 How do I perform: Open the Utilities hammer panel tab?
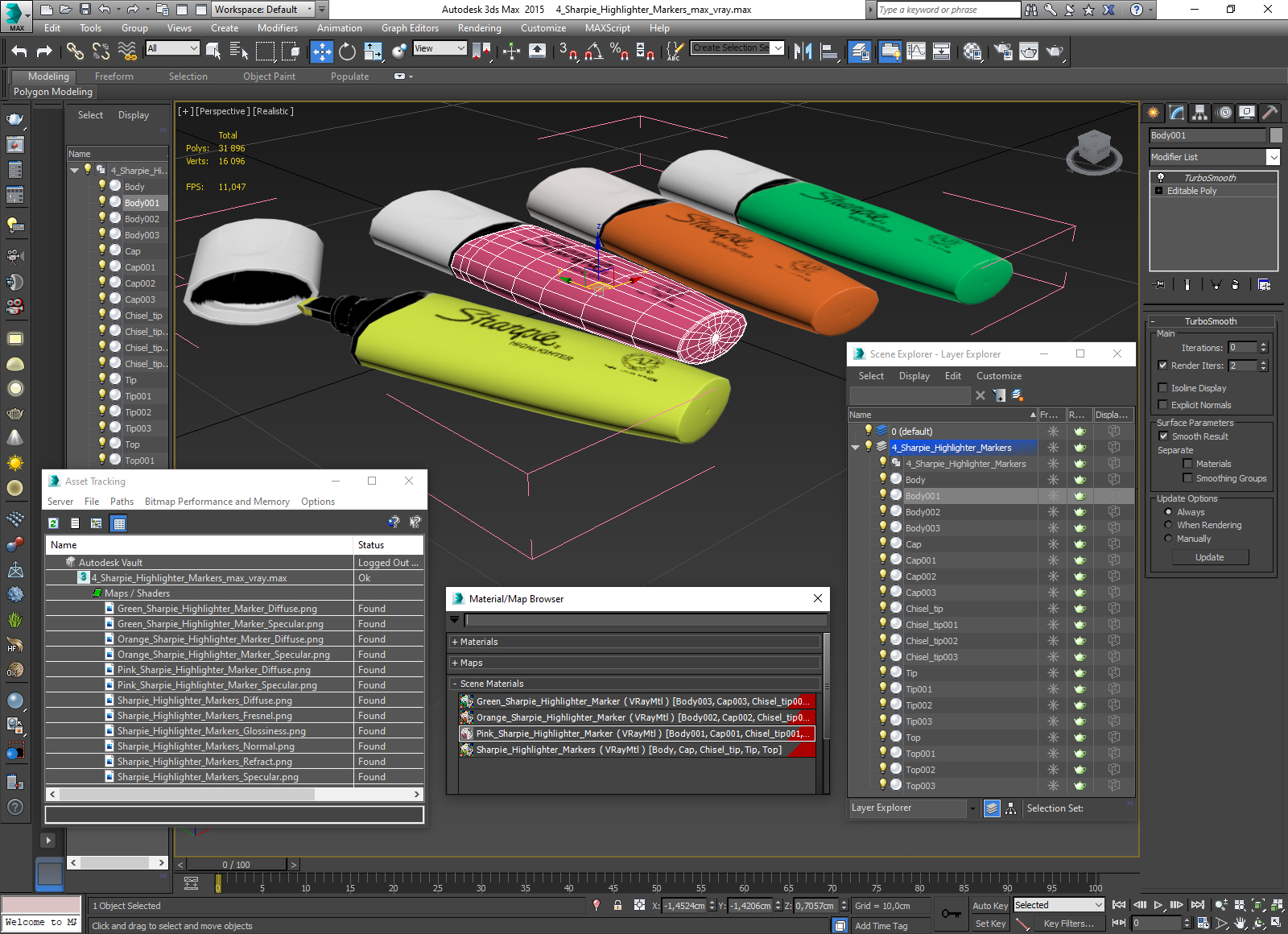[1270, 113]
